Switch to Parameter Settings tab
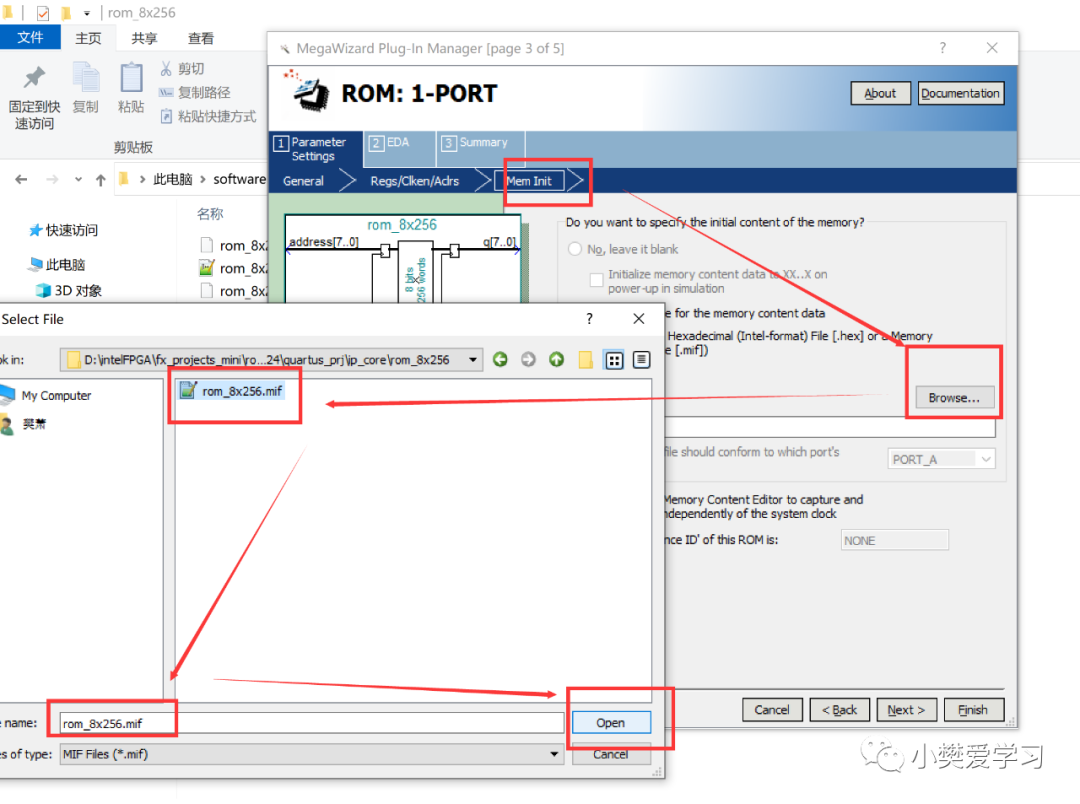 (316, 149)
